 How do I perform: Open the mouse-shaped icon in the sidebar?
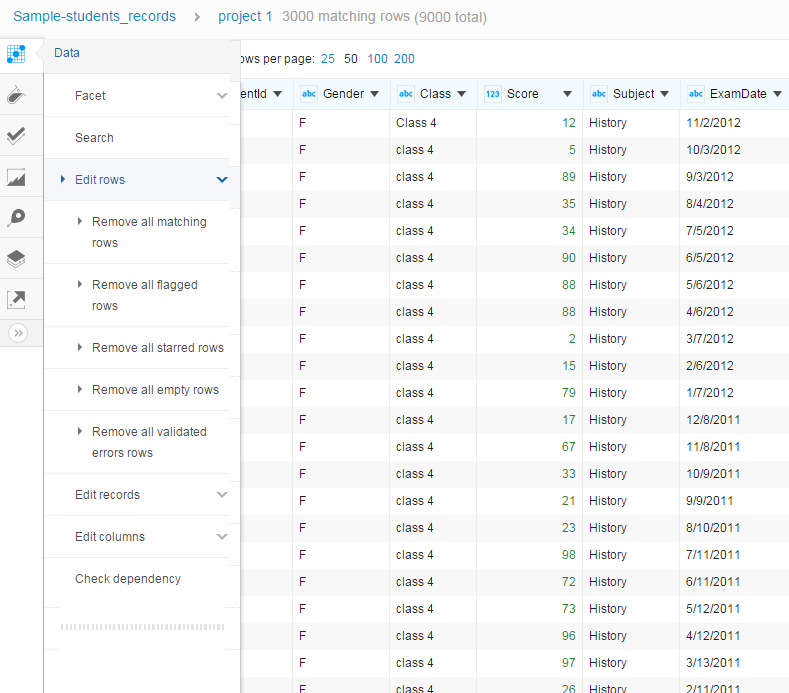16,96
